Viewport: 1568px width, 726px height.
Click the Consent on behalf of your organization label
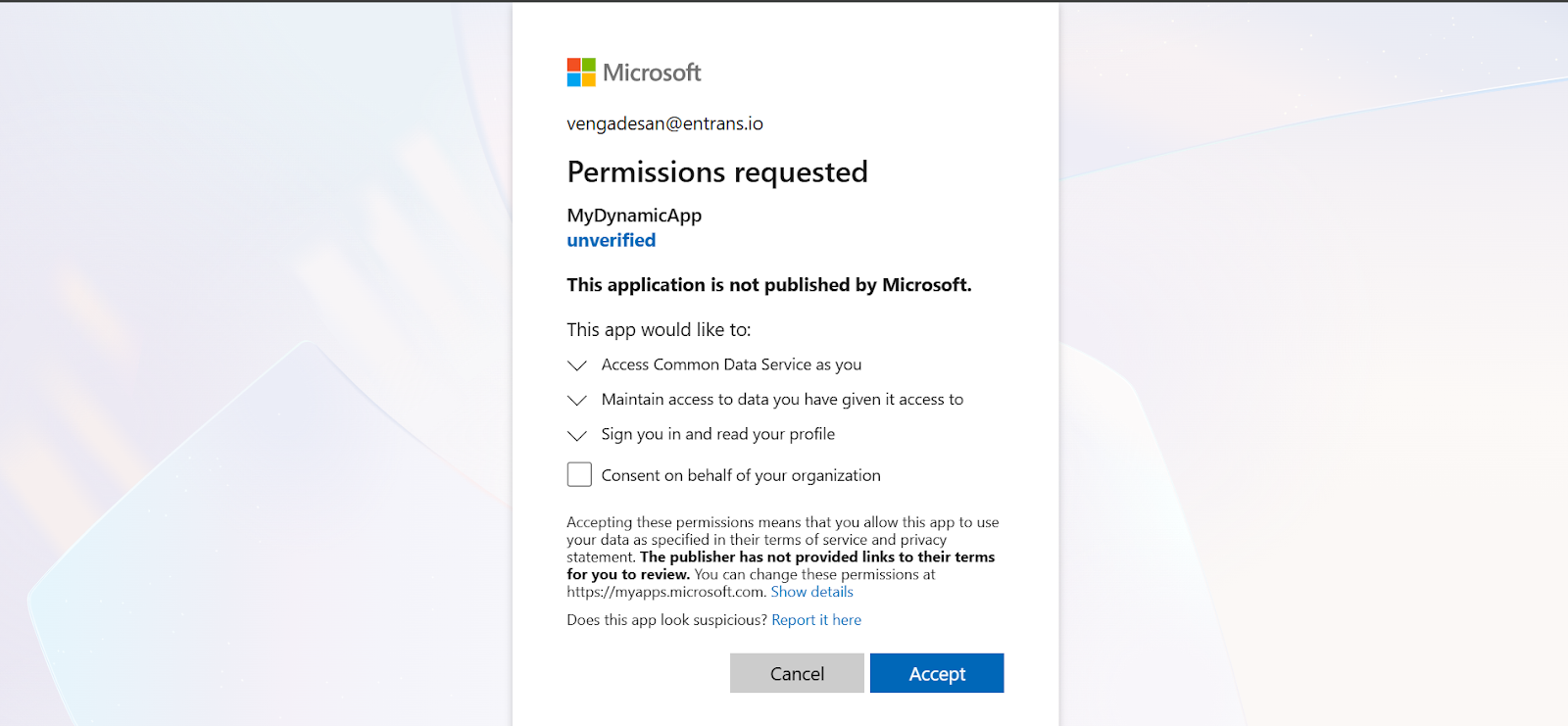point(741,475)
